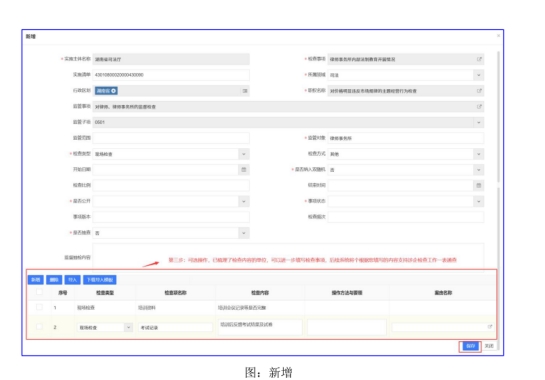
Task: Click the 关闭 button beside 保存
Action: (x=489, y=346)
